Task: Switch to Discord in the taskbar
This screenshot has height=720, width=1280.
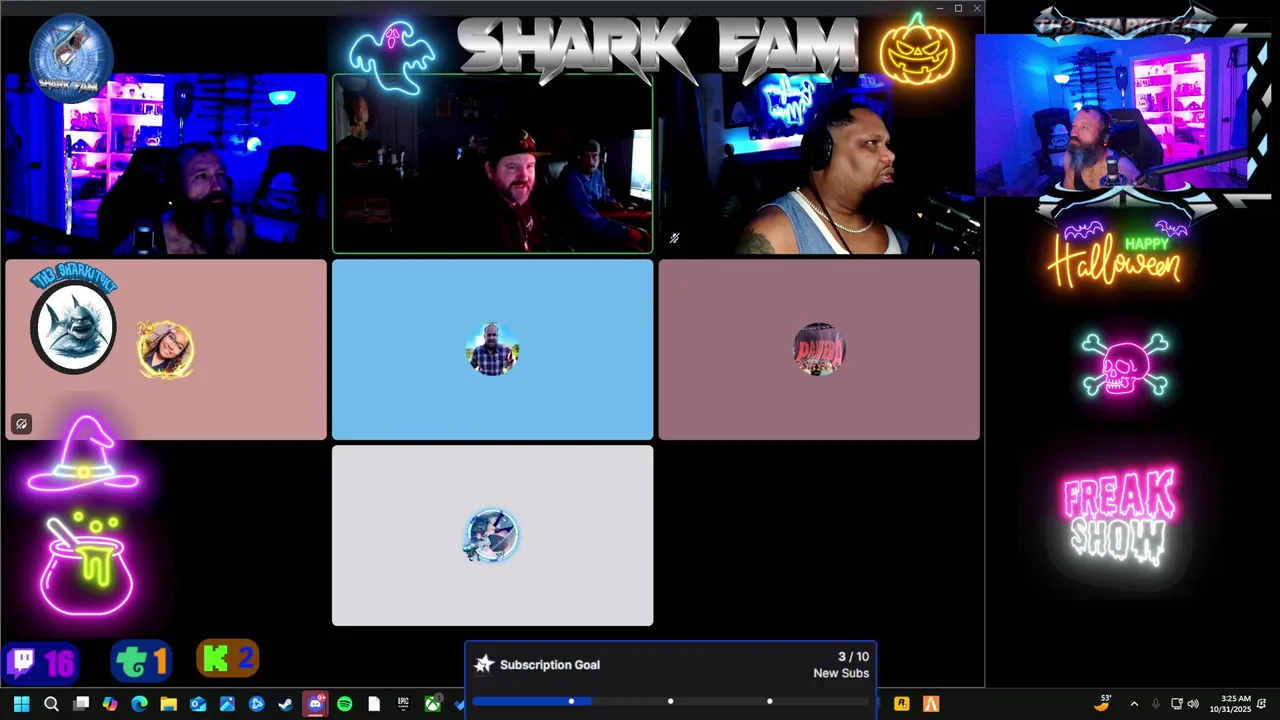Action: [315, 704]
